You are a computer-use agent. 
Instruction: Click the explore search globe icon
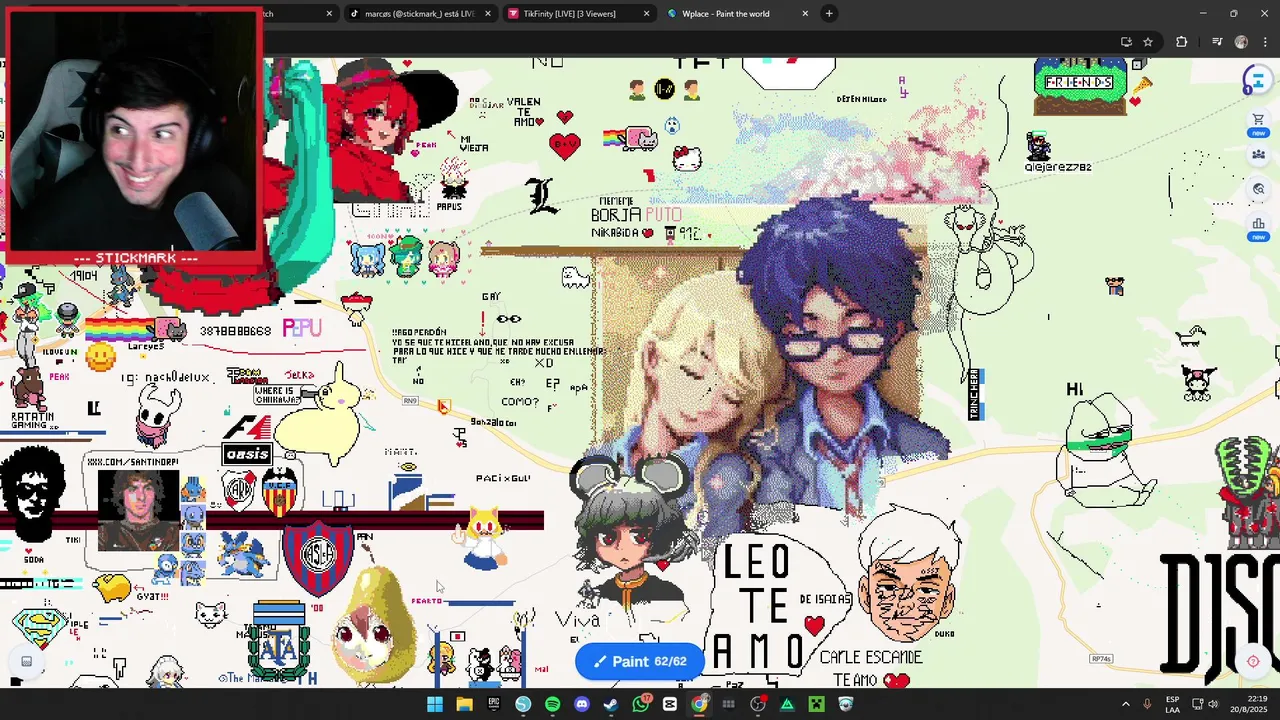coord(1258,189)
